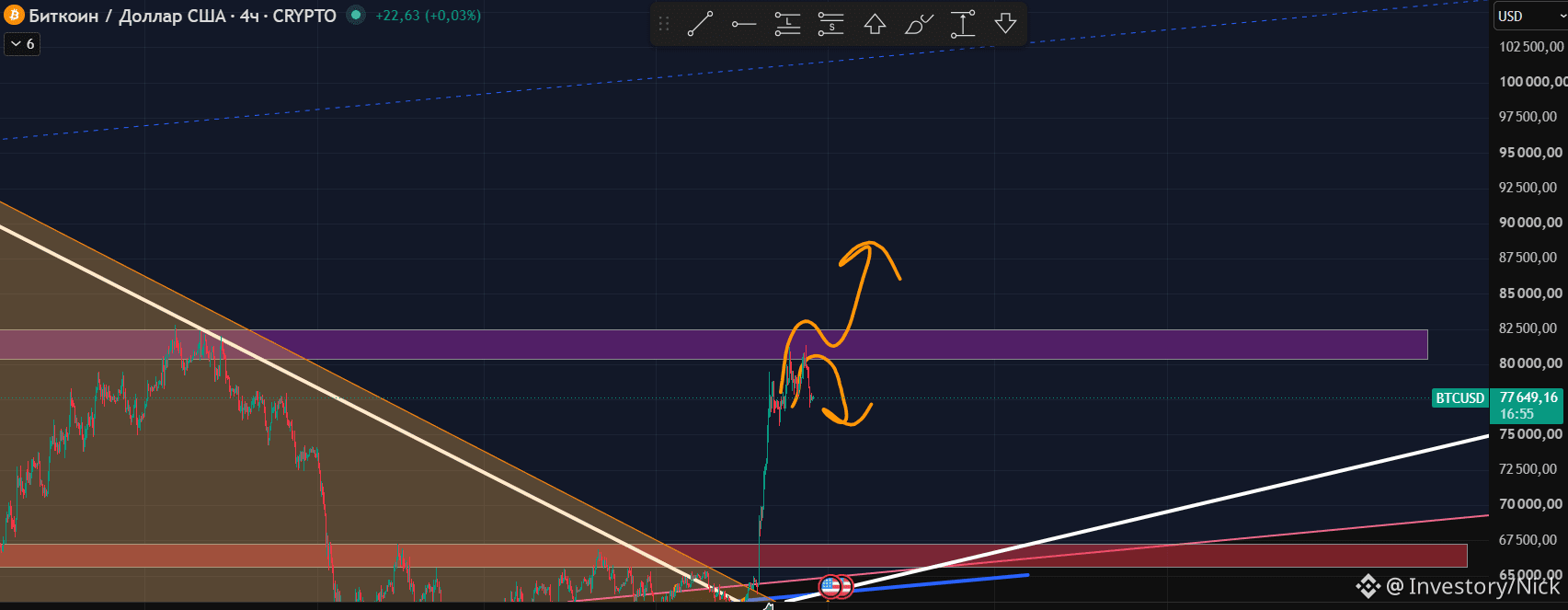Click the 75 000,00 price axis label
Screen dimensions: 1568x610
pos(1530,433)
